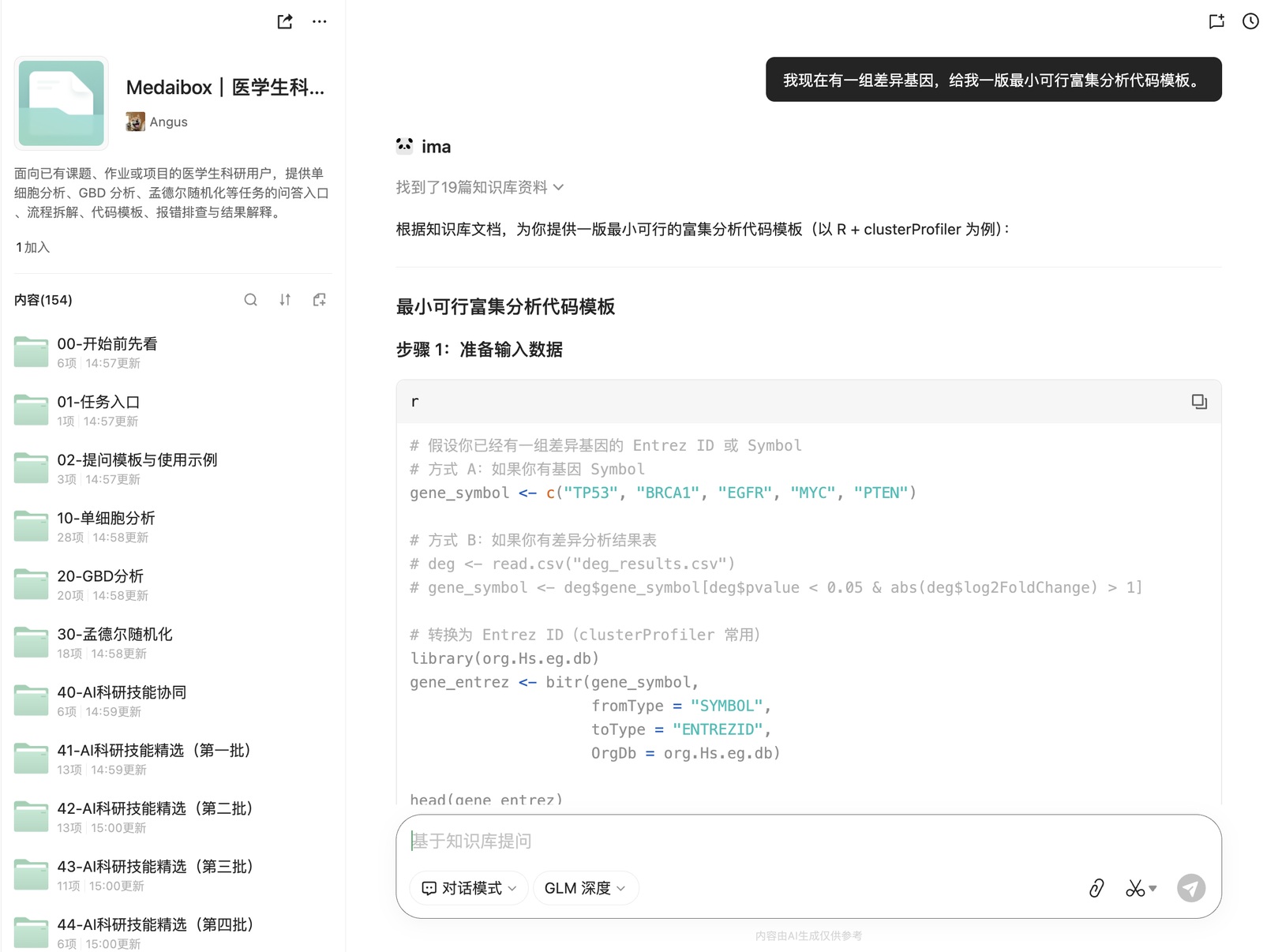Viewport: 1263px width, 952px height.
Task: Open the 20-GBD分析 folder
Action: 172,584
